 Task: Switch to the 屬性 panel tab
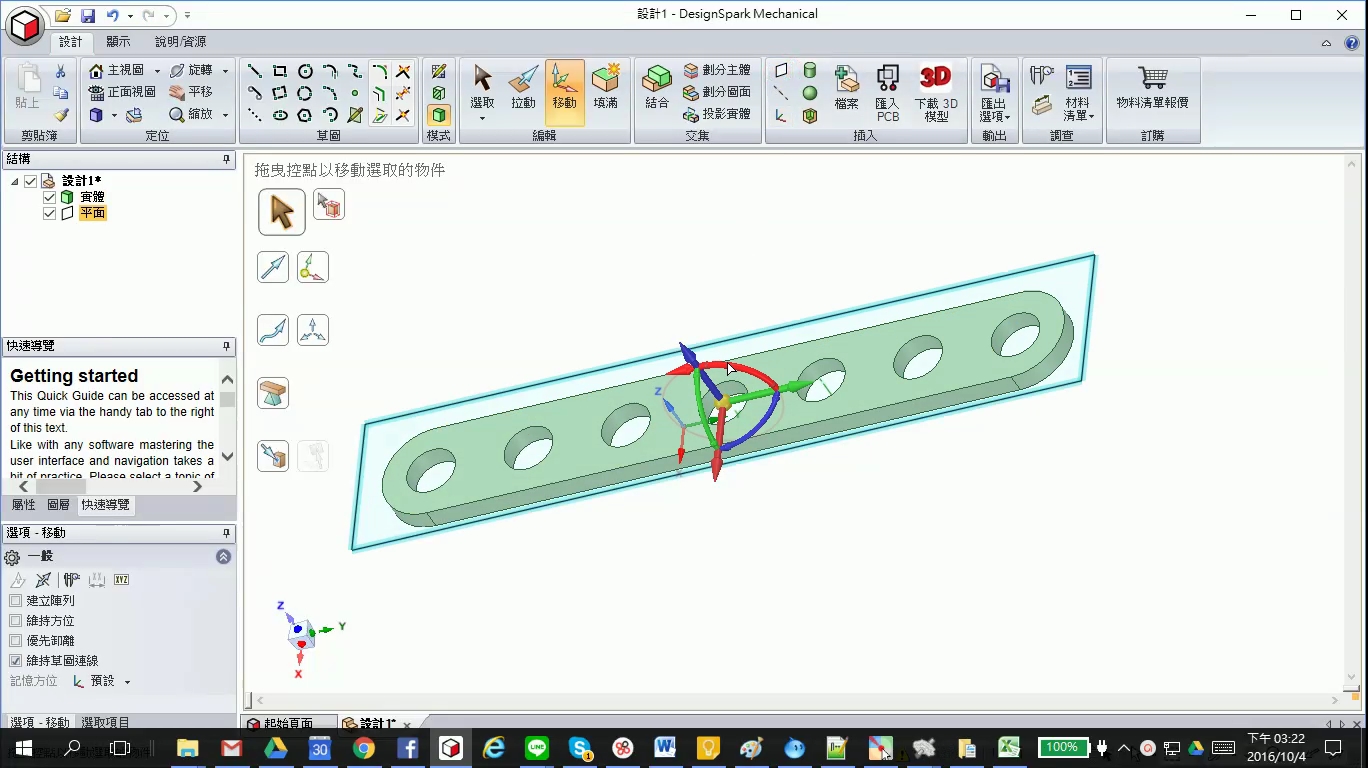click(23, 505)
